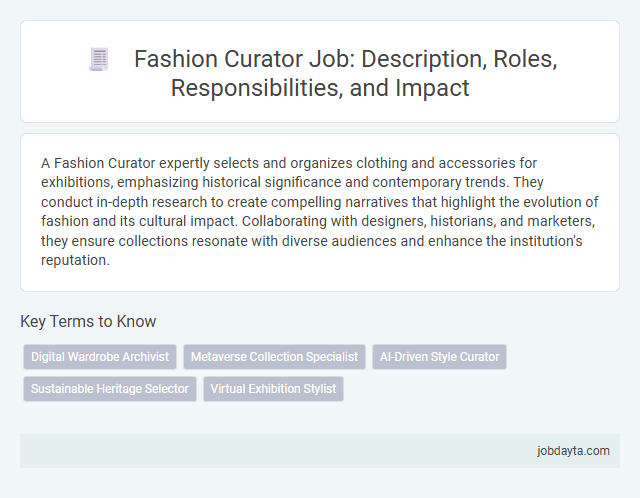Image resolution: width=640 pixels, height=498 pixels.
Task: Select the Virtual Exhibition Stylist tag
Action: (x=273, y=389)
